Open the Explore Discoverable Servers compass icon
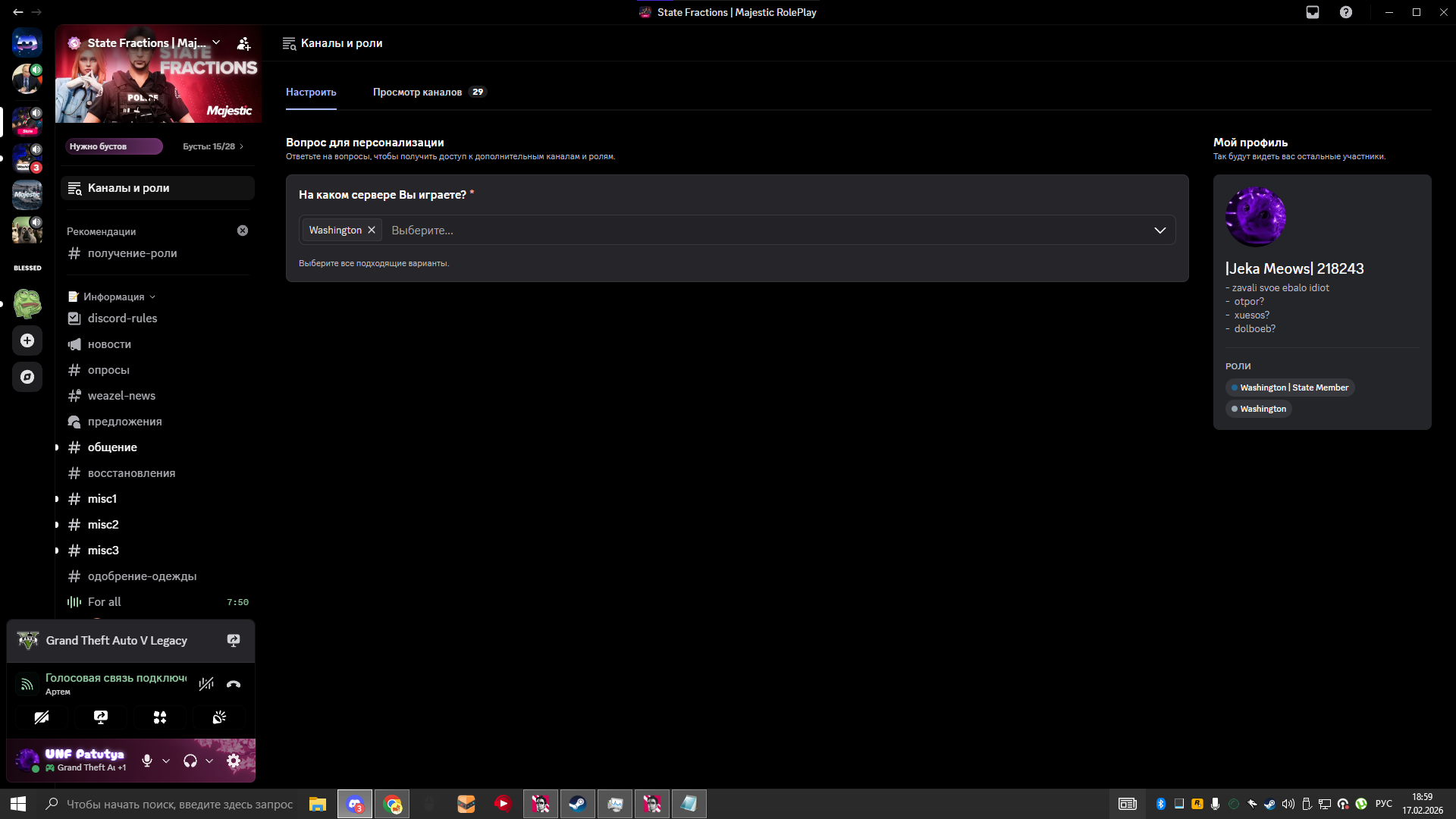1456x819 pixels. click(x=27, y=377)
